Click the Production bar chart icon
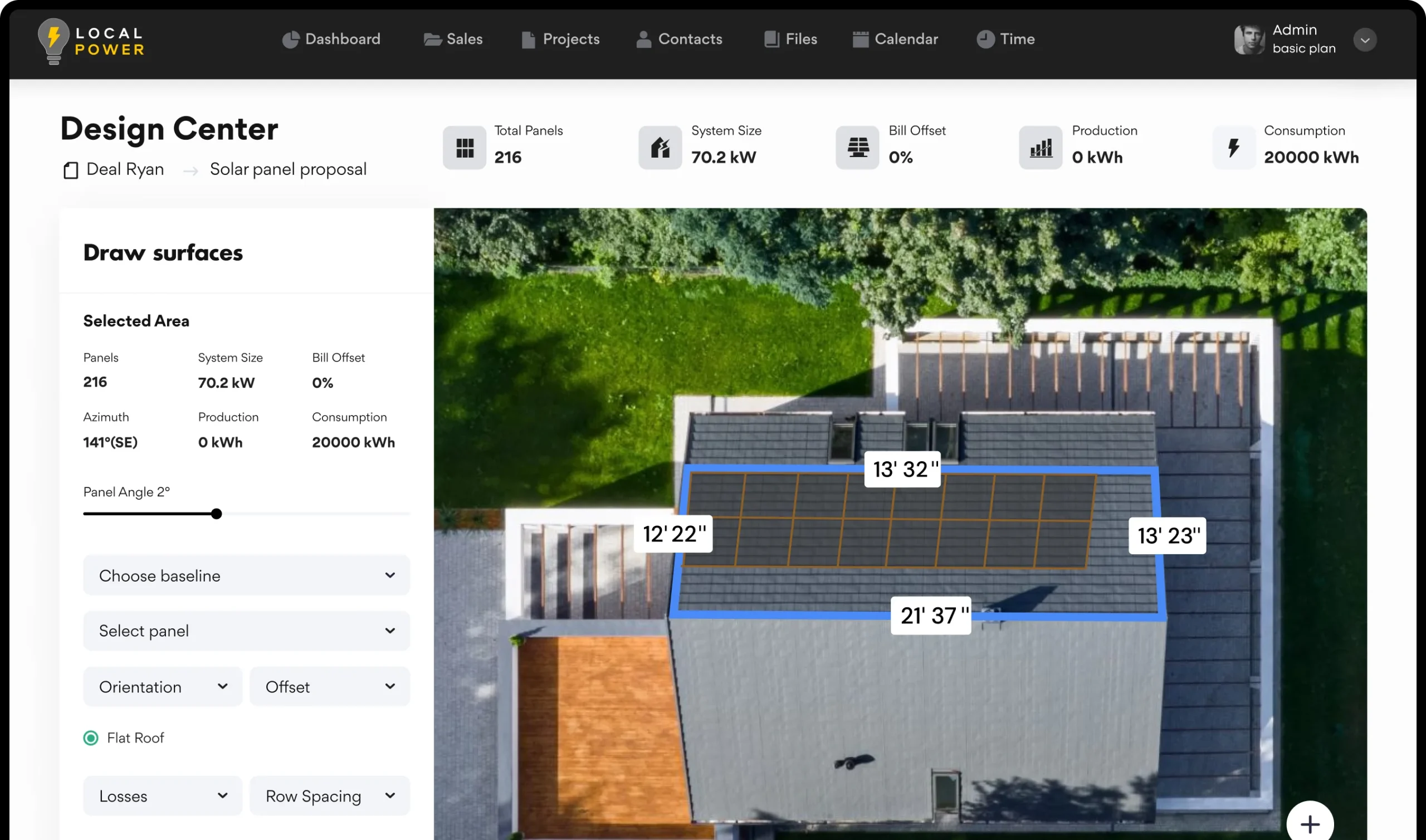The width and height of the screenshot is (1426, 840). [x=1041, y=148]
